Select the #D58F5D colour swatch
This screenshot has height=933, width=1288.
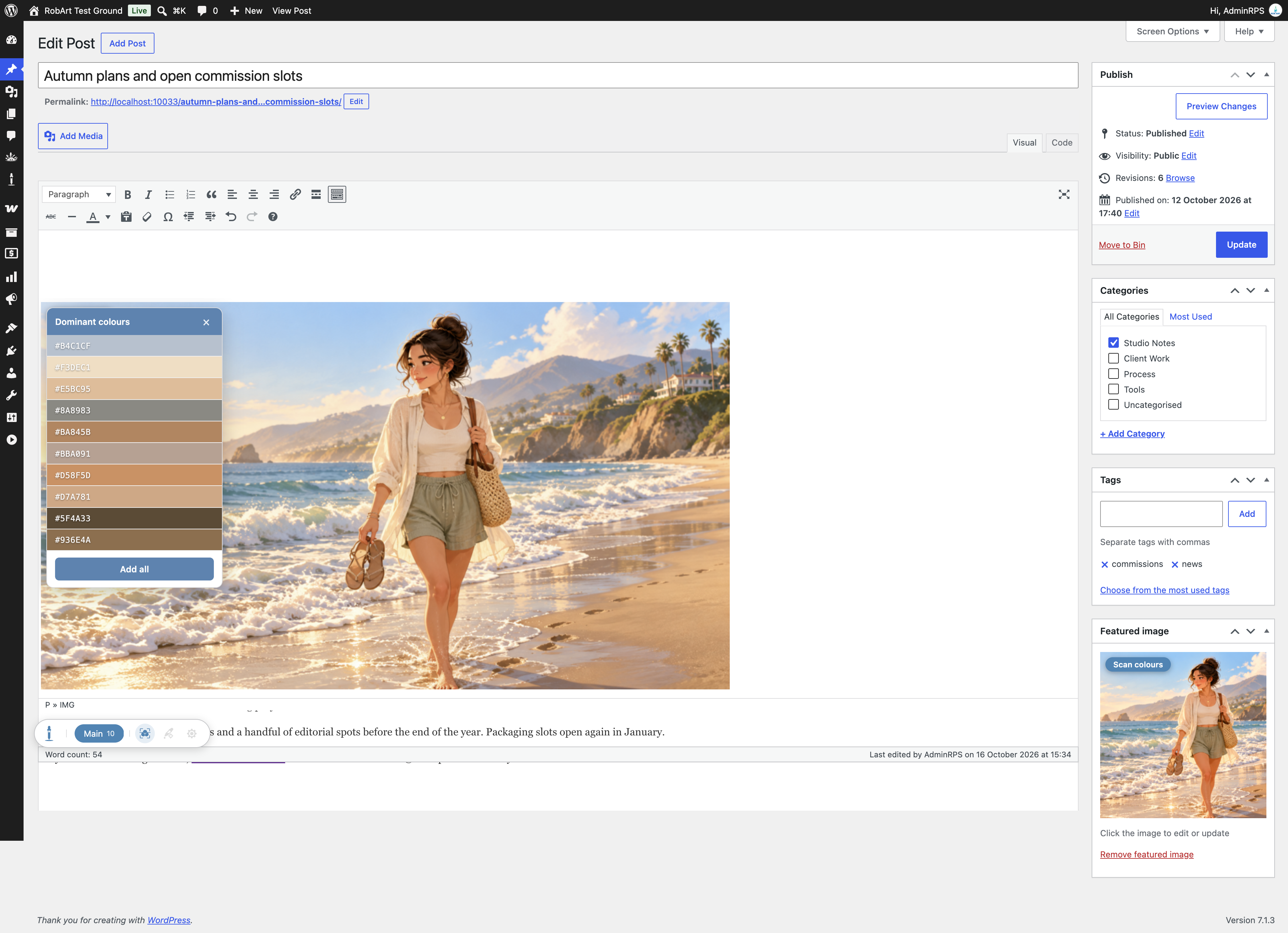pyautogui.click(x=134, y=475)
